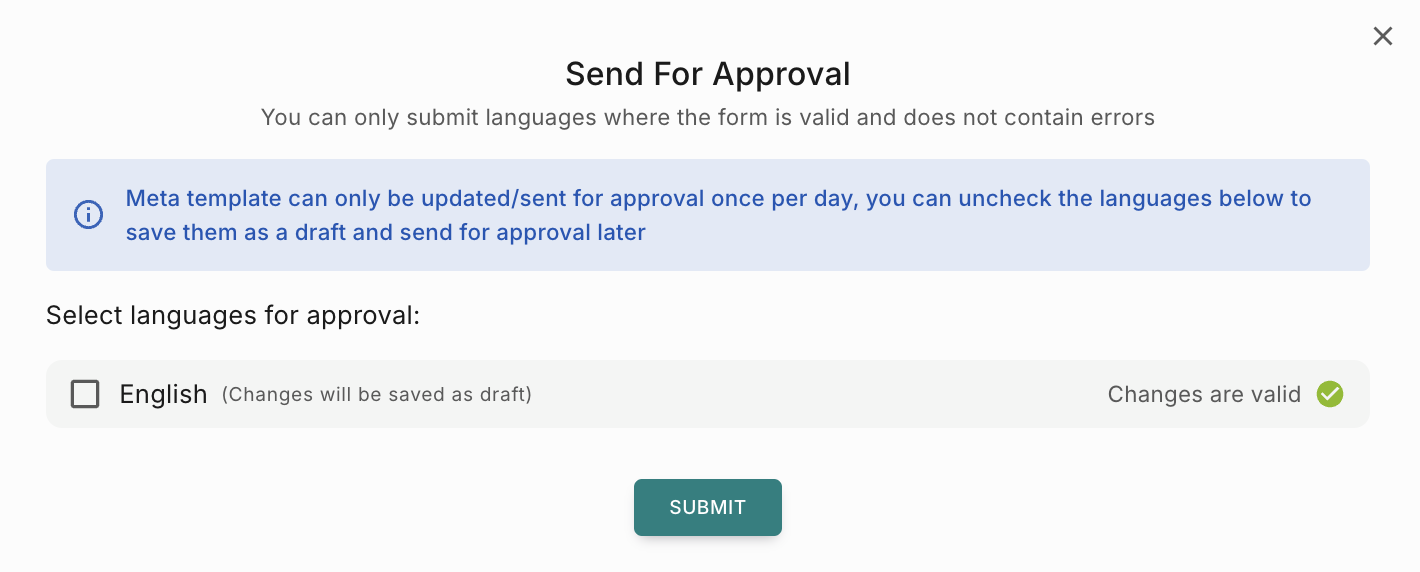Click the empty middle of the English row
The height and width of the screenshot is (572, 1420).
tap(800, 394)
